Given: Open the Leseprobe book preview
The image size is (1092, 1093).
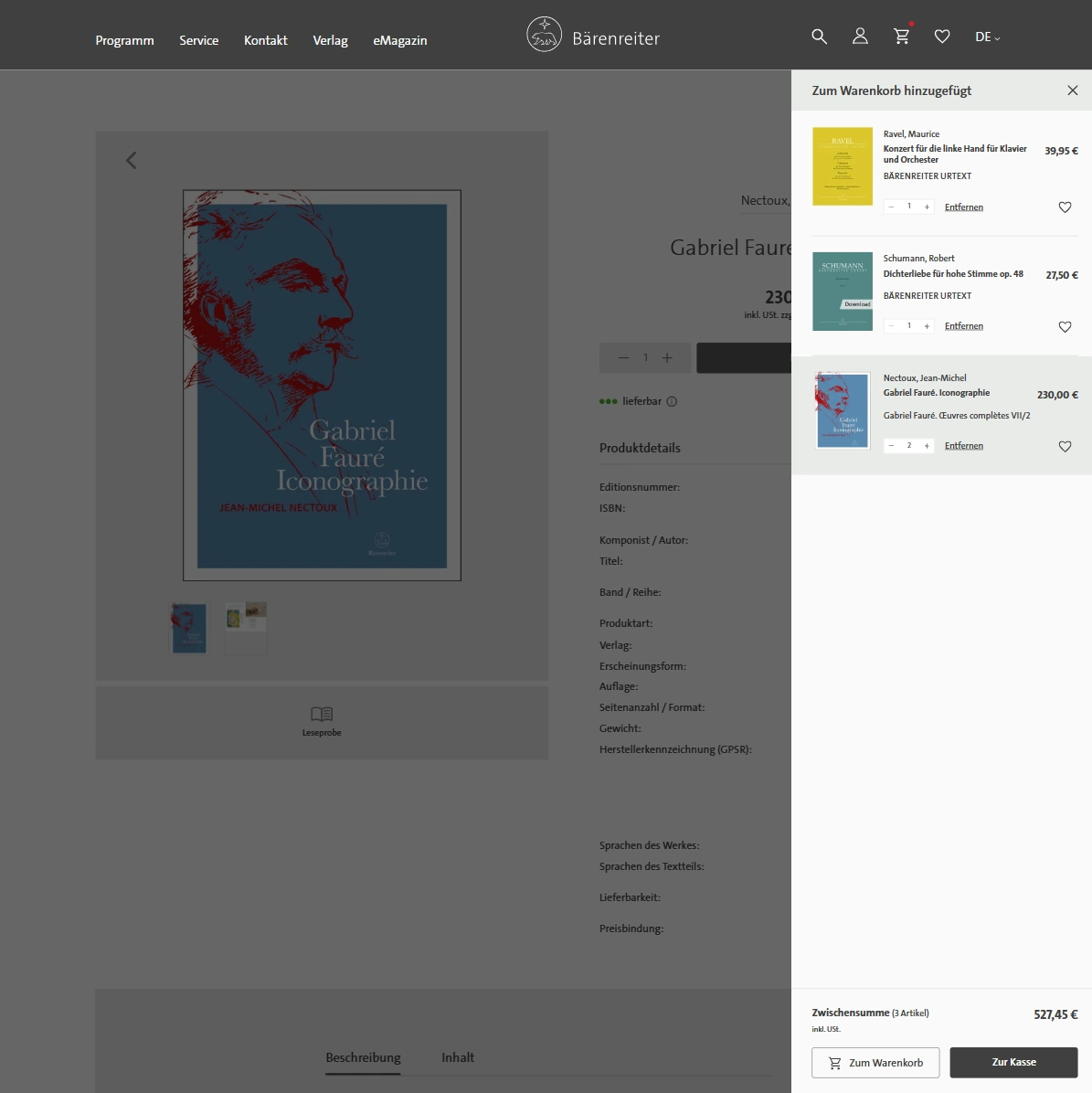Looking at the screenshot, I should (322, 721).
